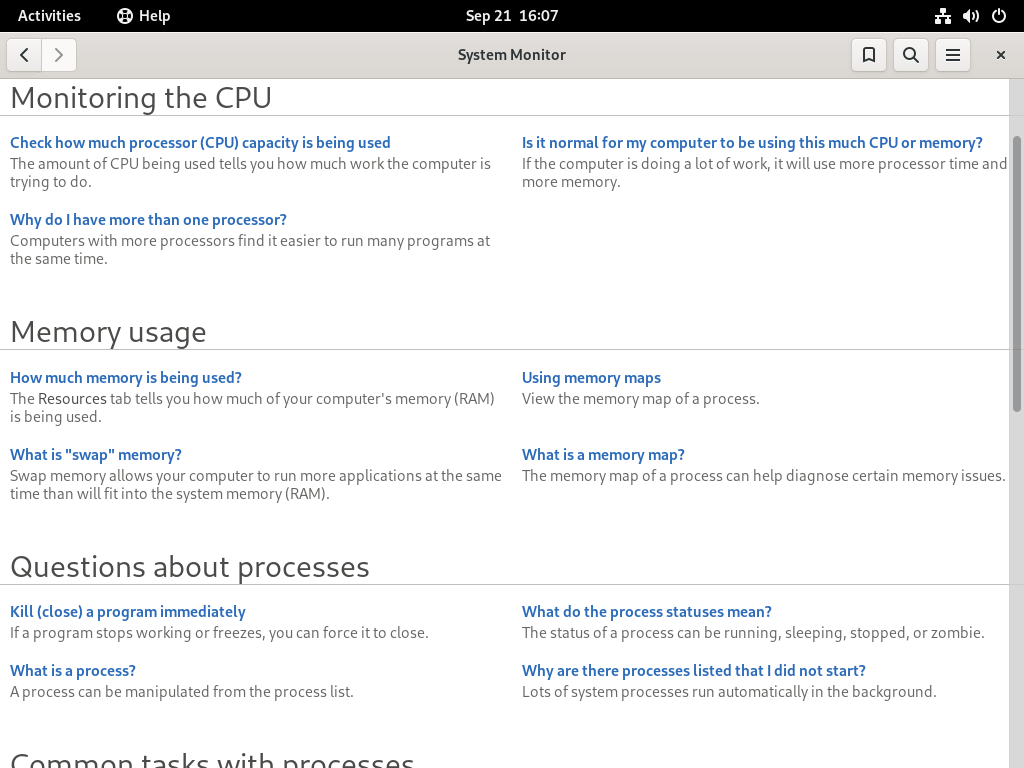Open 'What do the process statuses mean?'
Viewport: 1024px width, 768px height.
coord(647,611)
